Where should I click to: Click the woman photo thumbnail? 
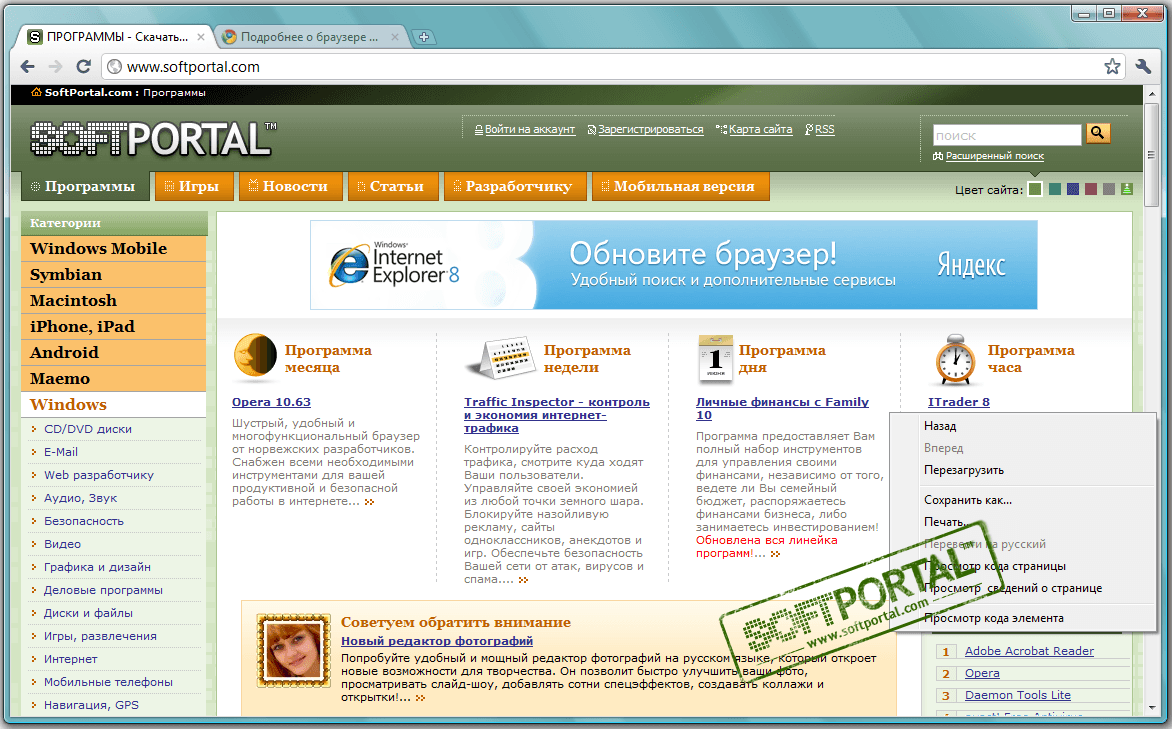tap(293, 650)
